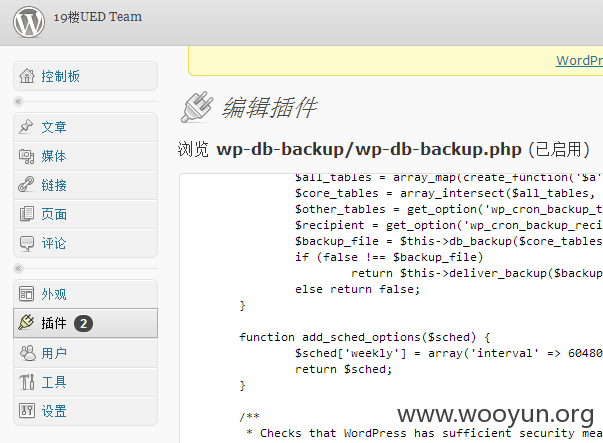This screenshot has width=603, height=443.
Task: Click the house icon beside 控制板
Action: click(x=27, y=76)
